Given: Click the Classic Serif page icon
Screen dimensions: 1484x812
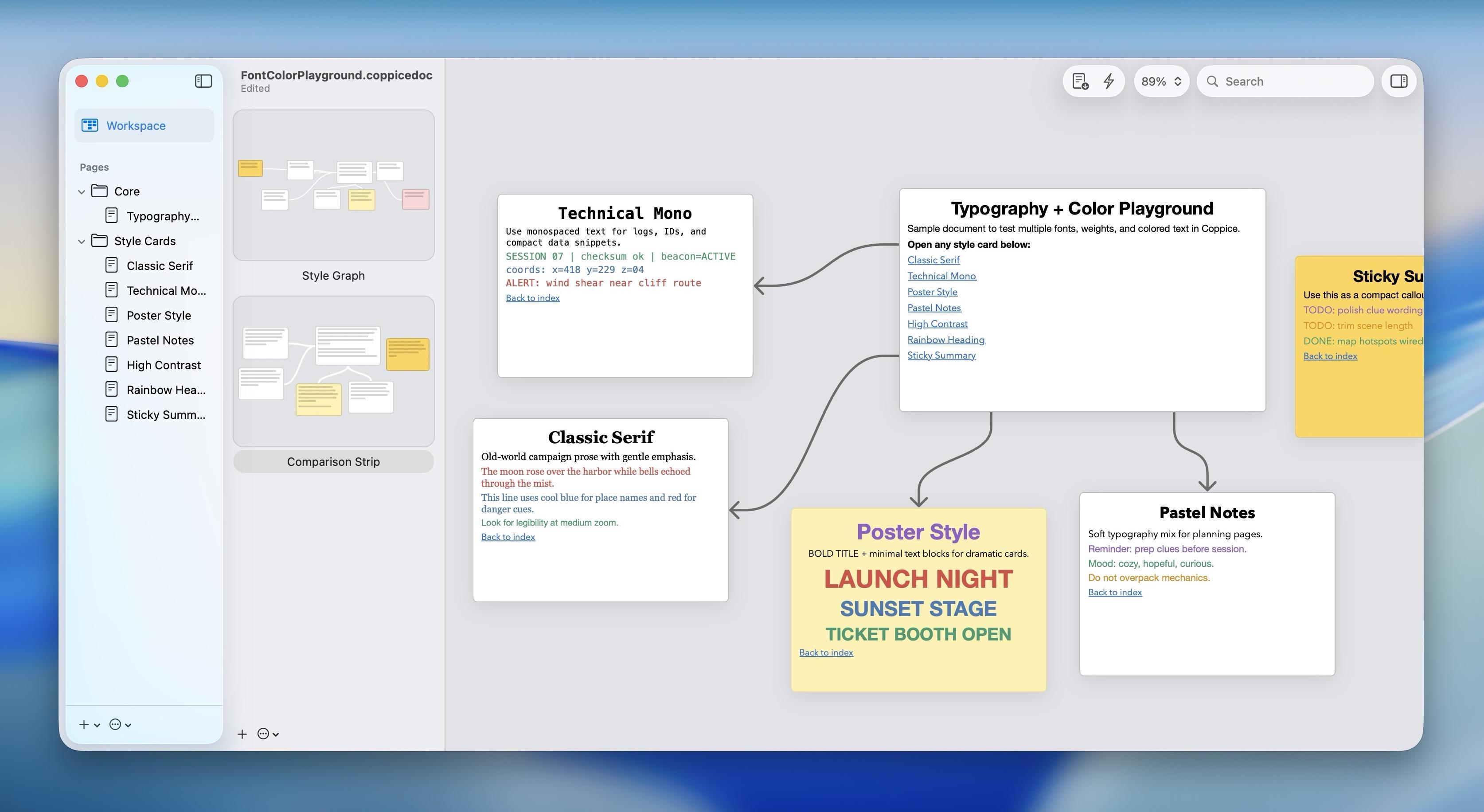Looking at the screenshot, I should [112, 265].
